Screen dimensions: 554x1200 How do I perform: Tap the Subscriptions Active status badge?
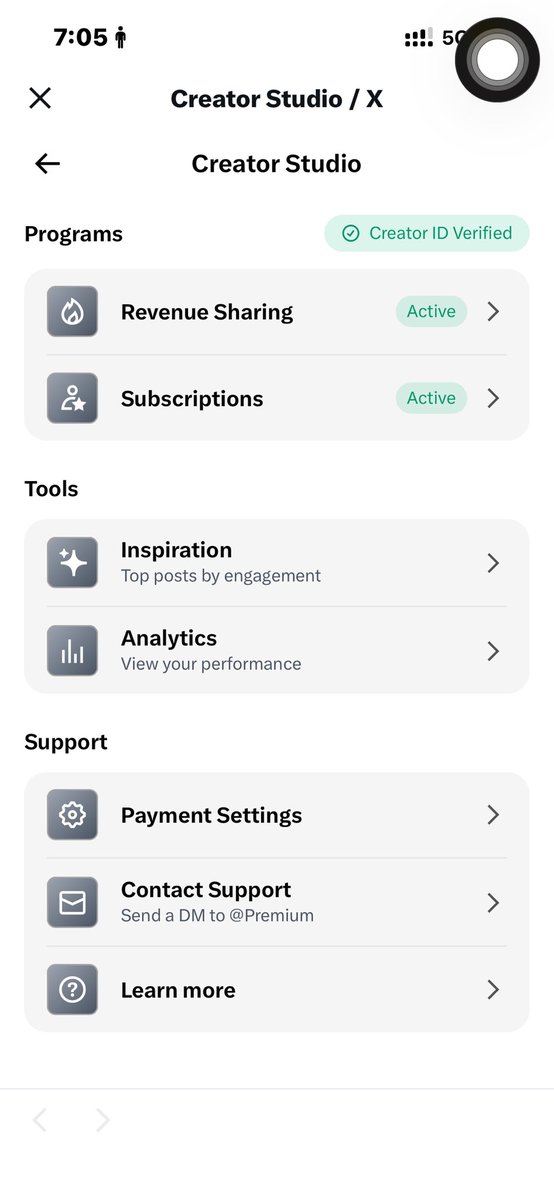(x=431, y=398)
